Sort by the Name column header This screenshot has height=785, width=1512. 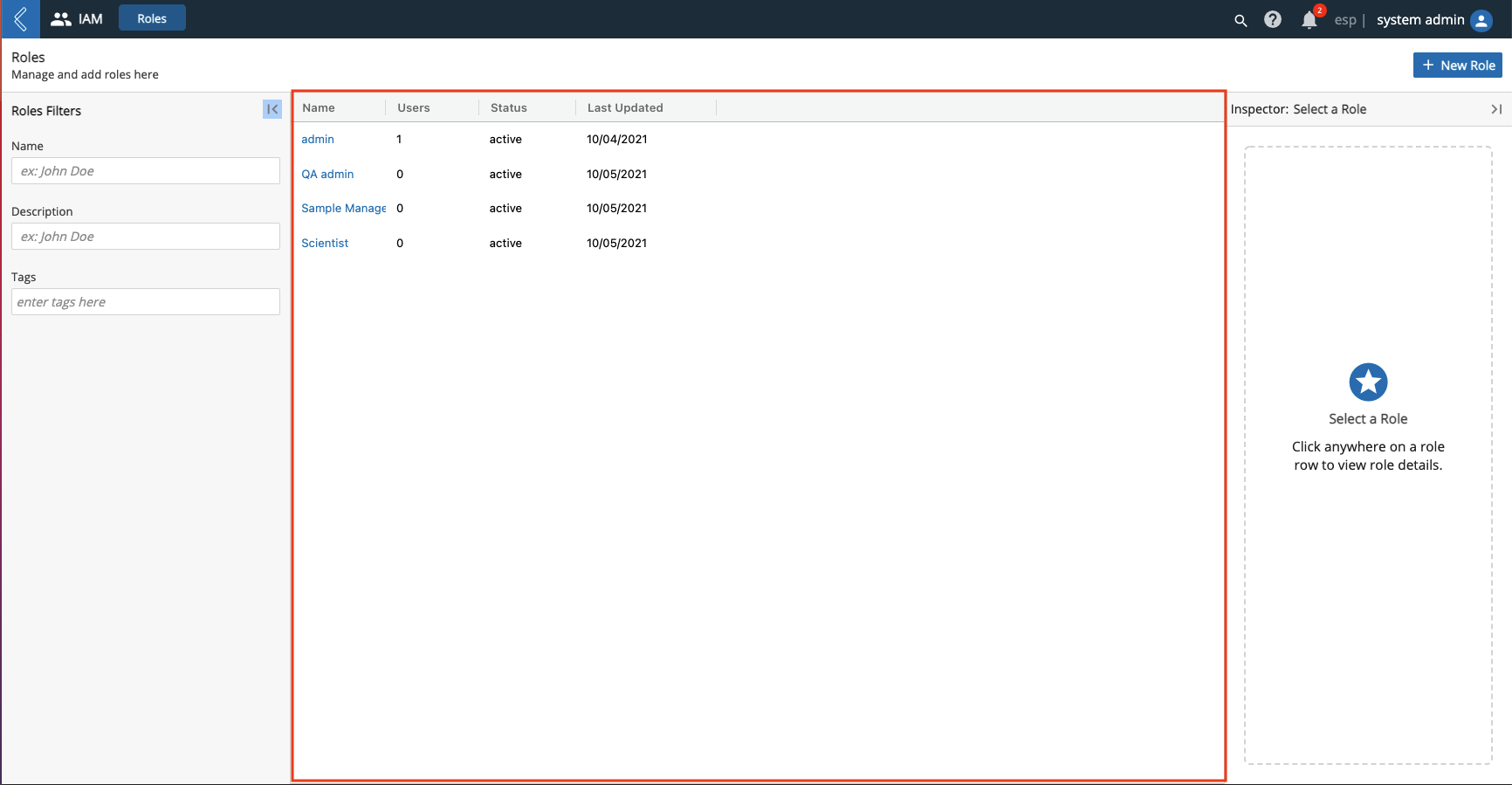pyautogui.click(x=319, y=107)
